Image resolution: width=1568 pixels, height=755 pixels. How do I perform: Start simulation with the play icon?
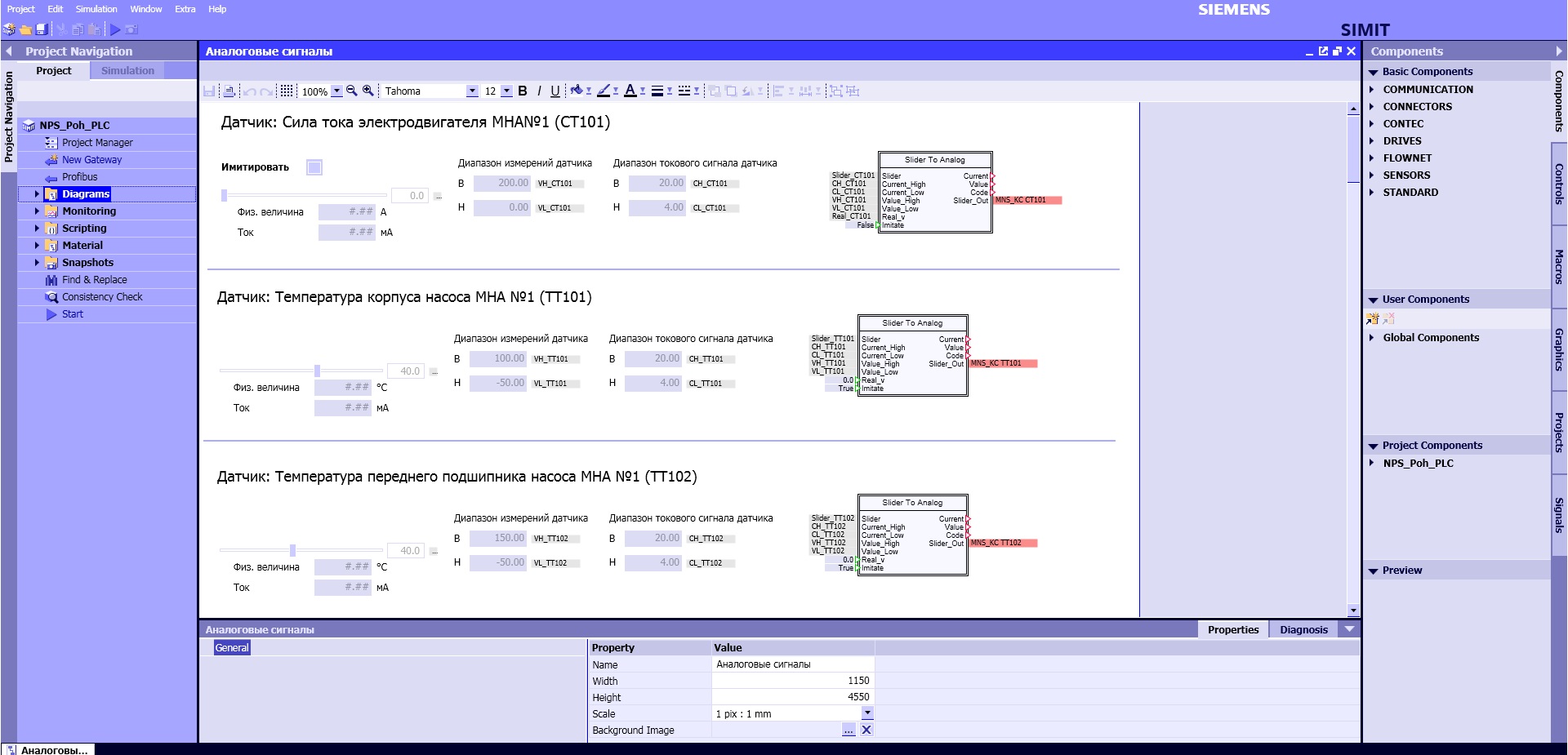[x=115, y=29]
